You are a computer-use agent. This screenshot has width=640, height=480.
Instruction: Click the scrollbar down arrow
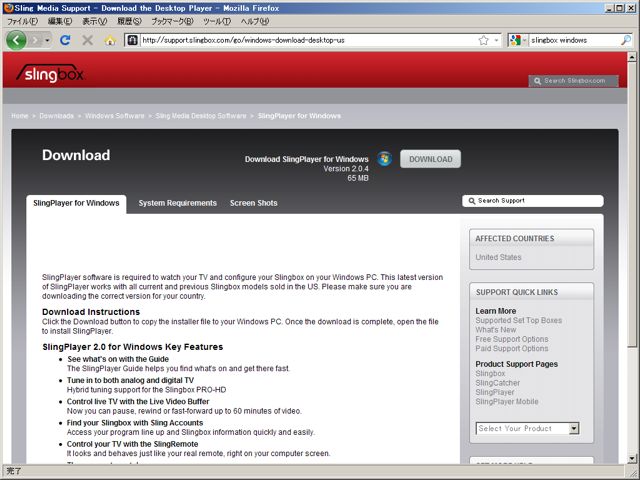pyautogui.click(x=632, y=459)
